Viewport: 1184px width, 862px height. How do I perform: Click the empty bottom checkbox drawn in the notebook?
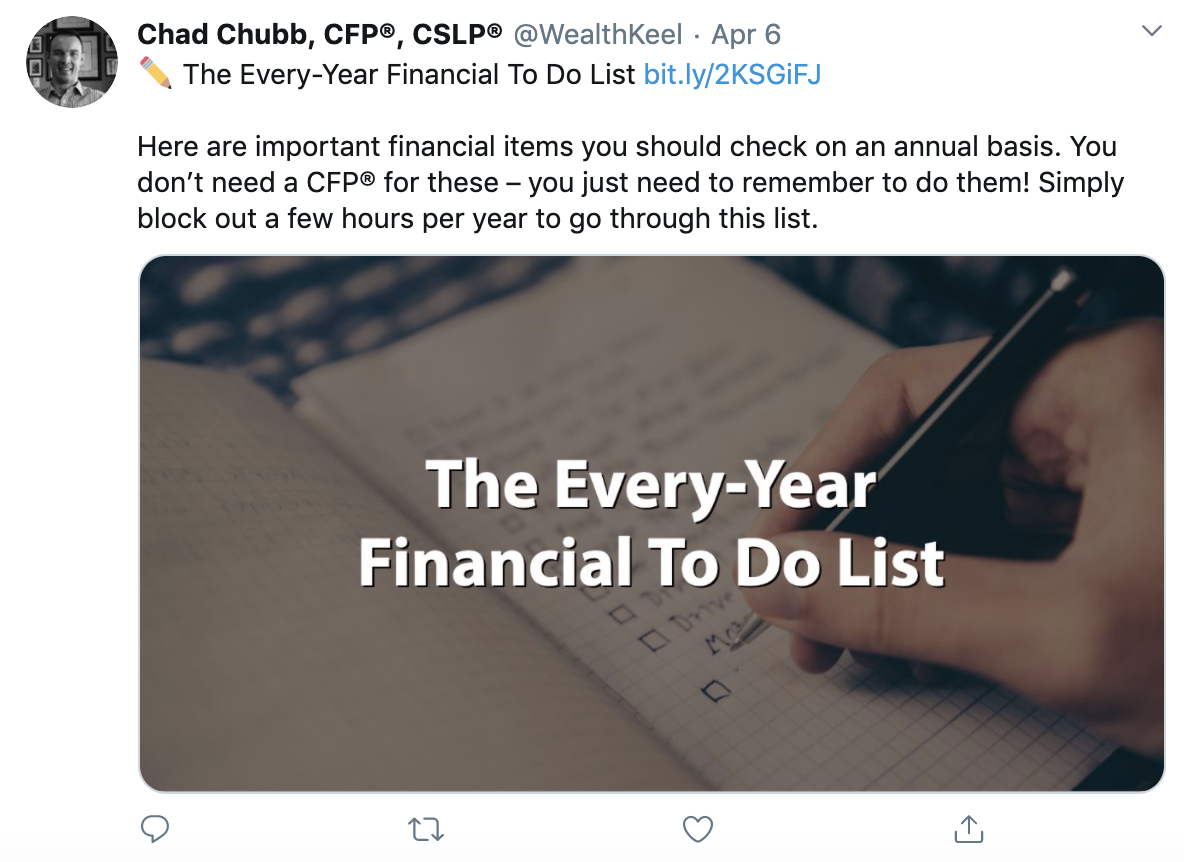(716, 690)
